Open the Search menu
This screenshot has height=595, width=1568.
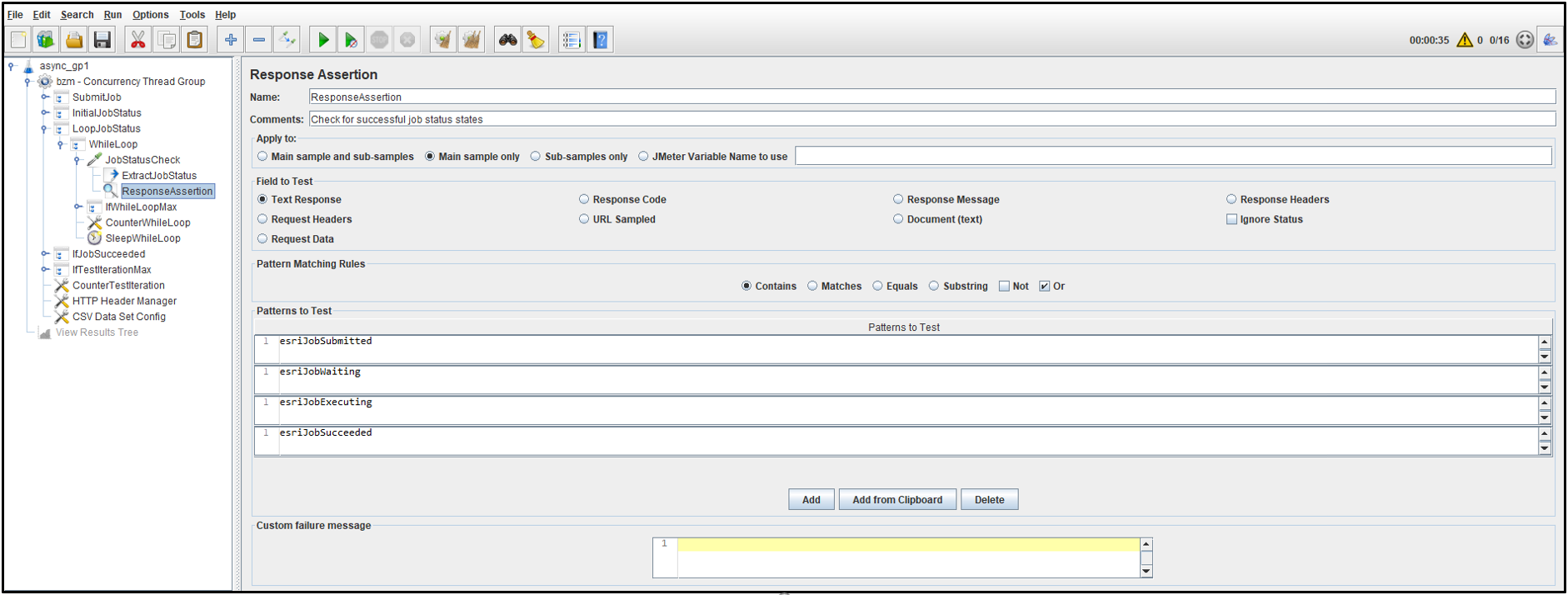tap(77, 14)
